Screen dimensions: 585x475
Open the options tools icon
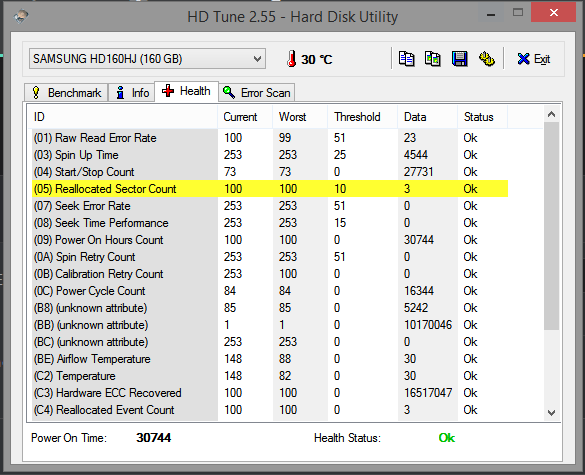(x=487, y=59)
